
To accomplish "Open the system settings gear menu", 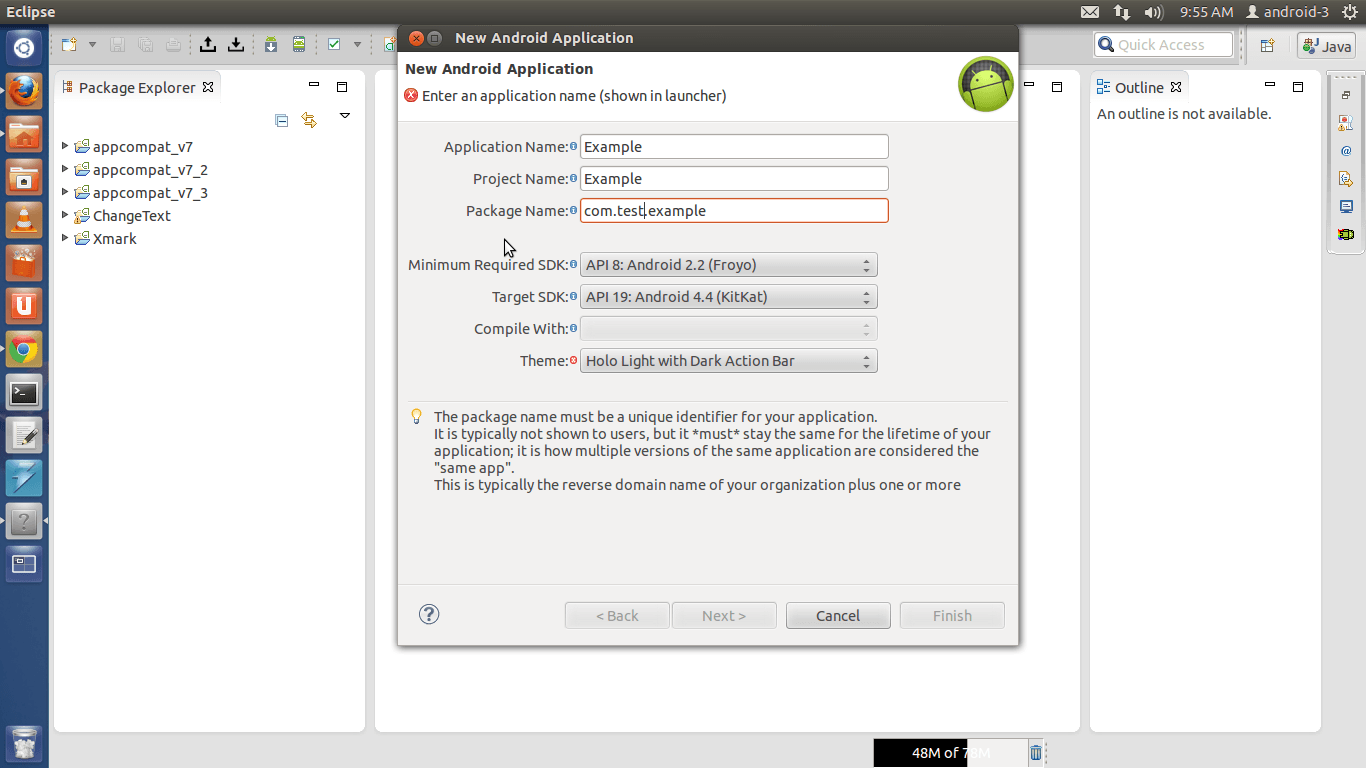I will tap(1350, 12).
